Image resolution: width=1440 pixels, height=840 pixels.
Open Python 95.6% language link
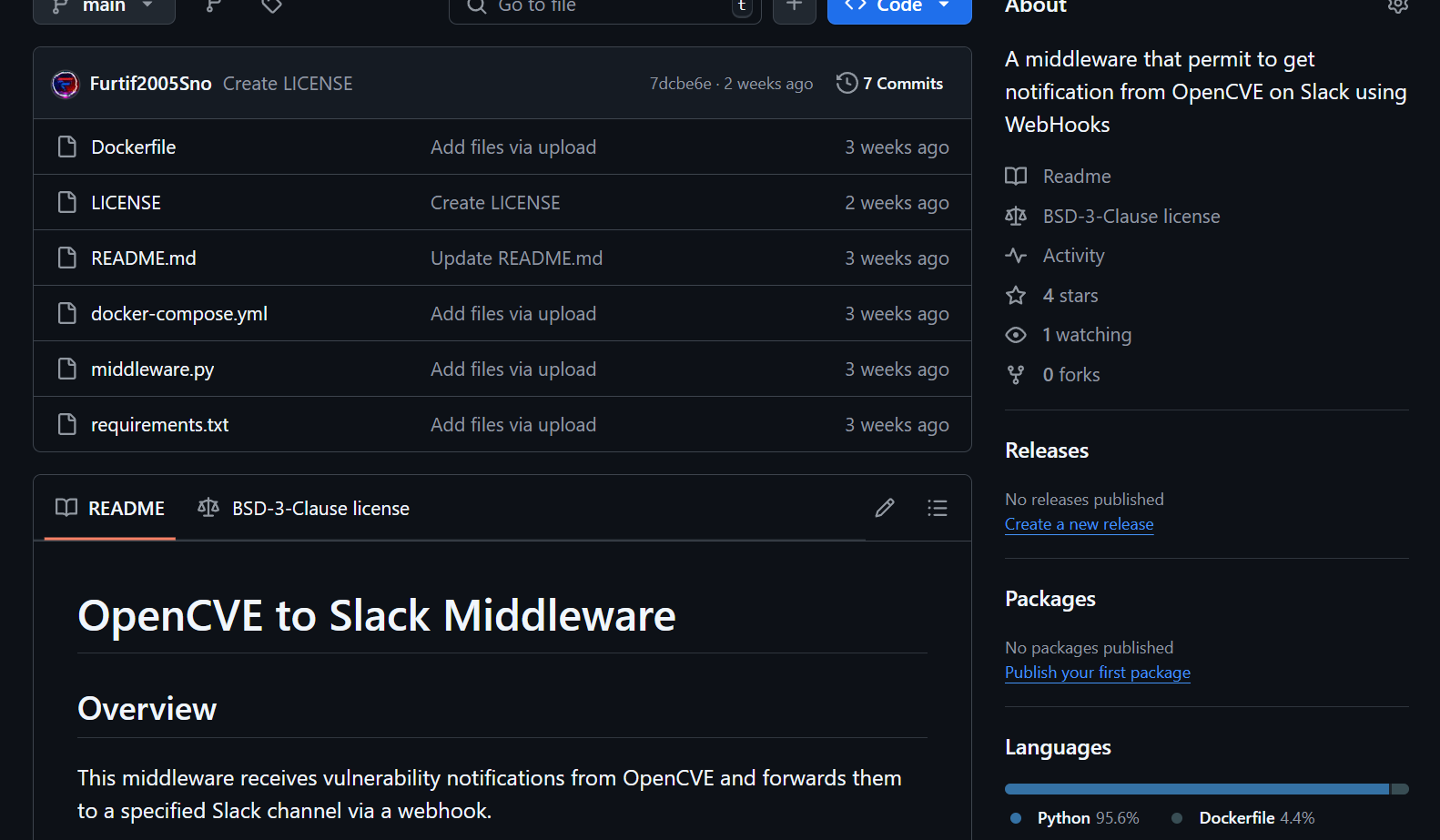point(1075,818)
